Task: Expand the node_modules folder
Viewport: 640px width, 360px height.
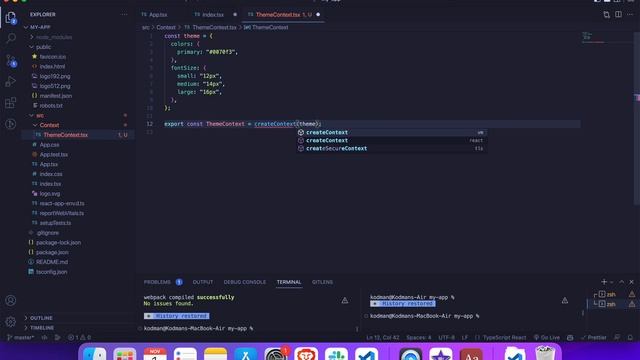Action: (x=54, y=37)
